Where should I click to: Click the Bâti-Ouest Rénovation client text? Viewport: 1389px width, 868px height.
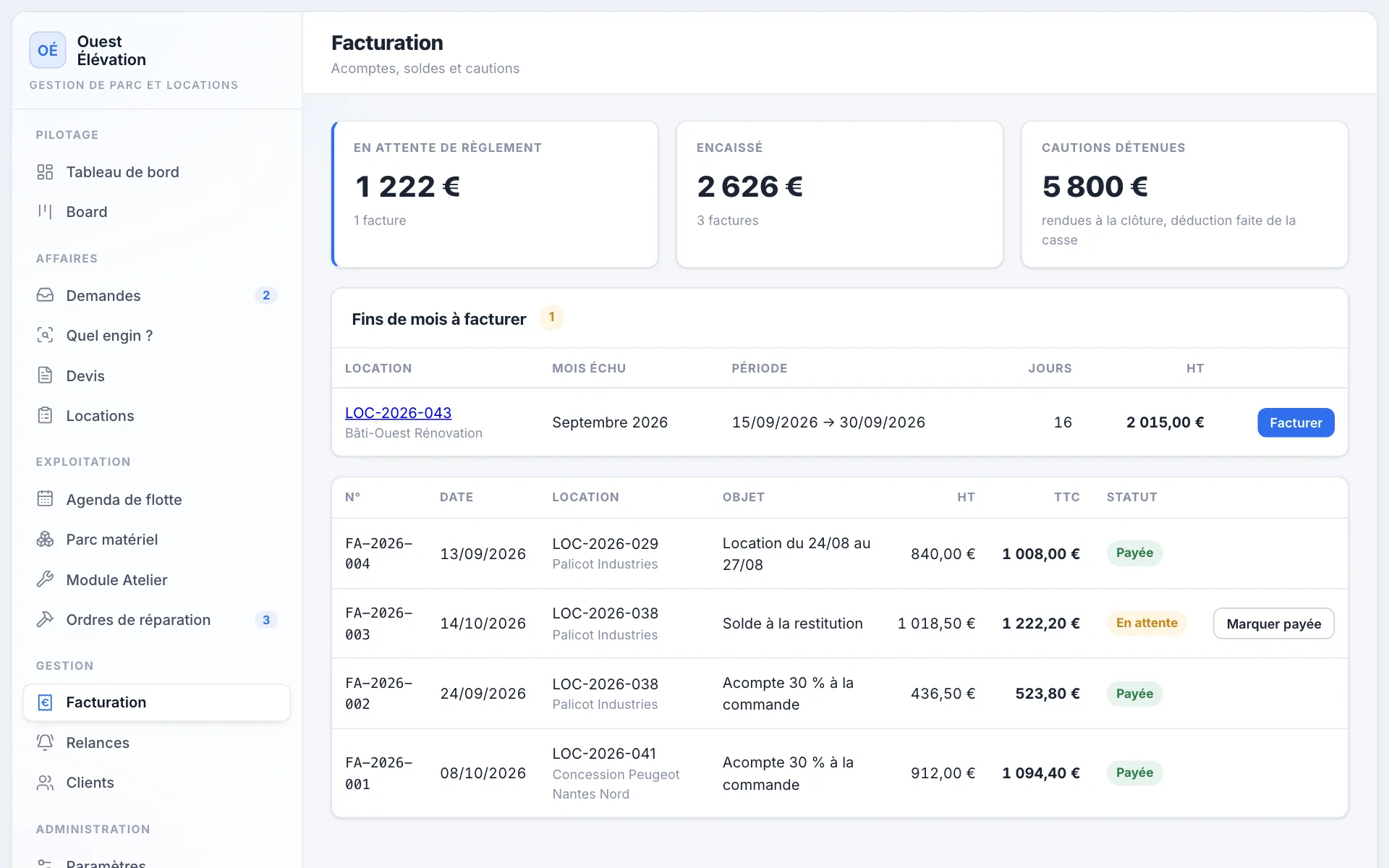click(x=414, y=433)
